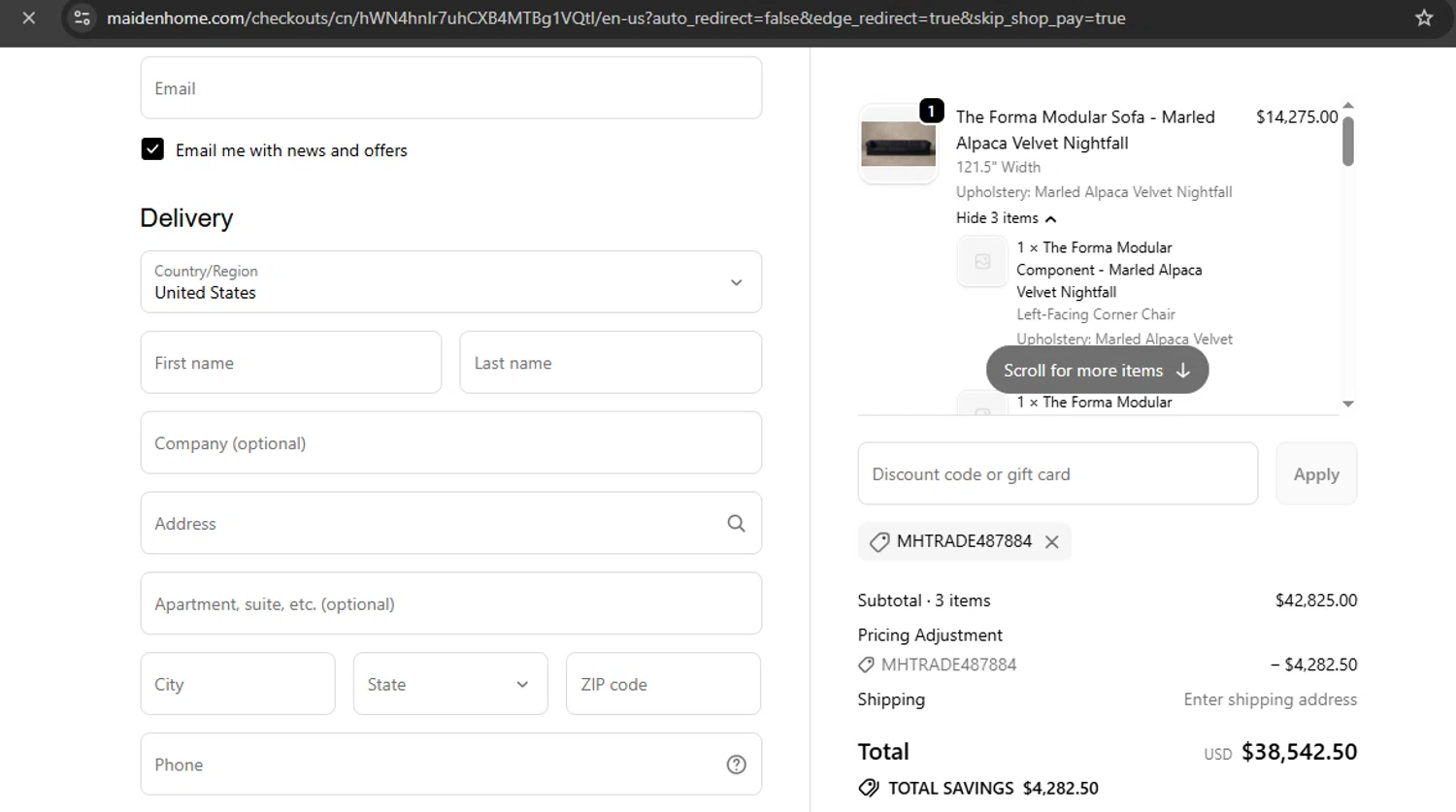The width and height of the screenshot is (1456, 812).
Task: Remove the MHTRADE487884 discount code
Action: pos(1052,542)
